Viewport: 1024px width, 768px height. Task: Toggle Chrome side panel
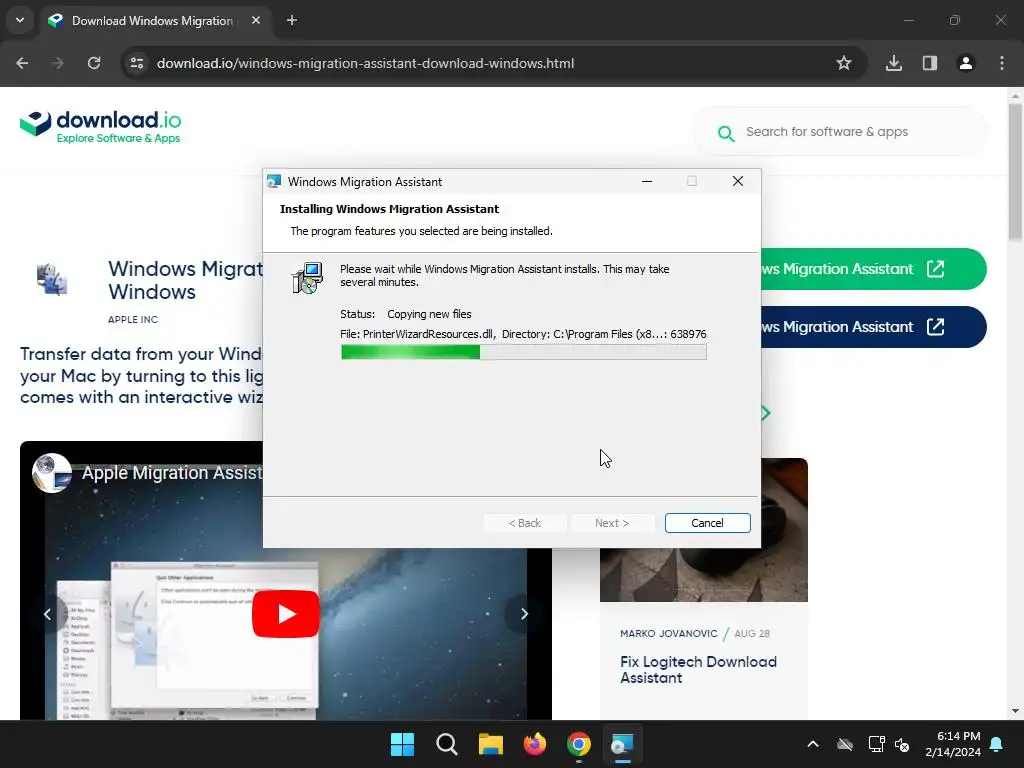pyautogui.click(x=930, y=63)
